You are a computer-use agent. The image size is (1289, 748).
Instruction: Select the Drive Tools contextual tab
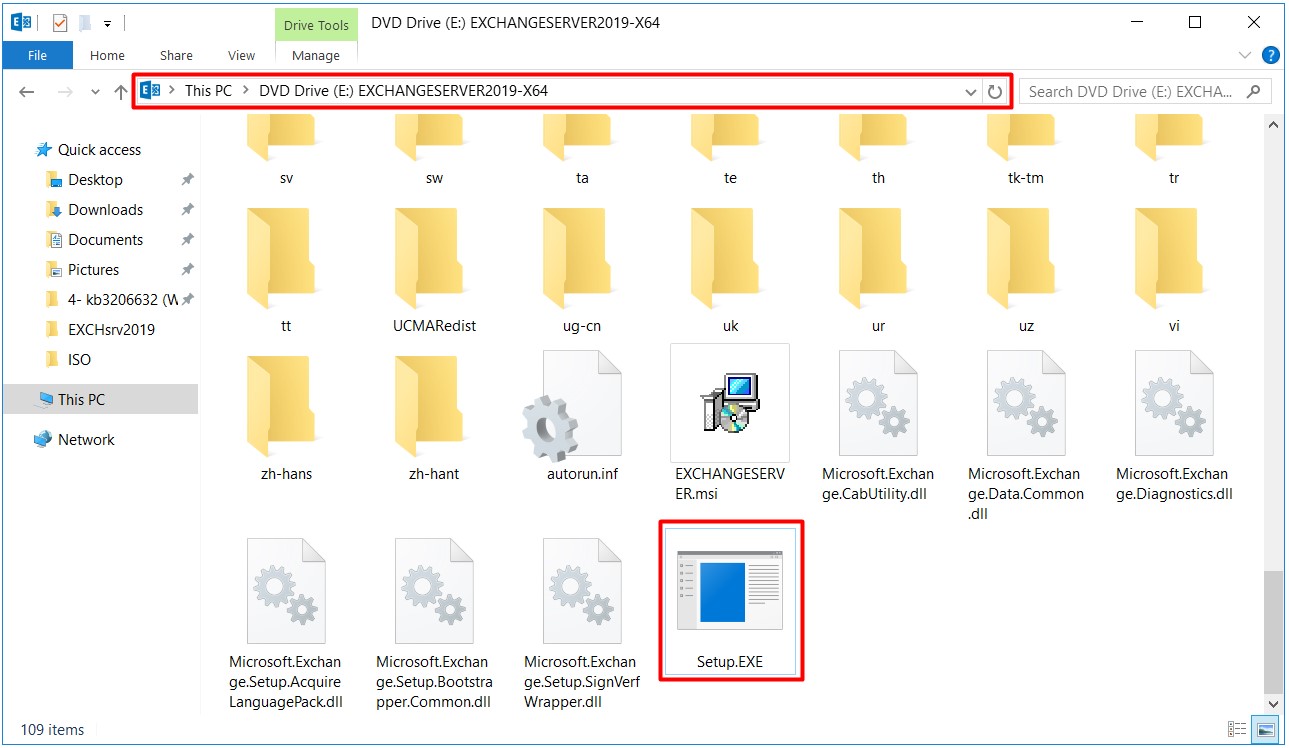(316, 25)
